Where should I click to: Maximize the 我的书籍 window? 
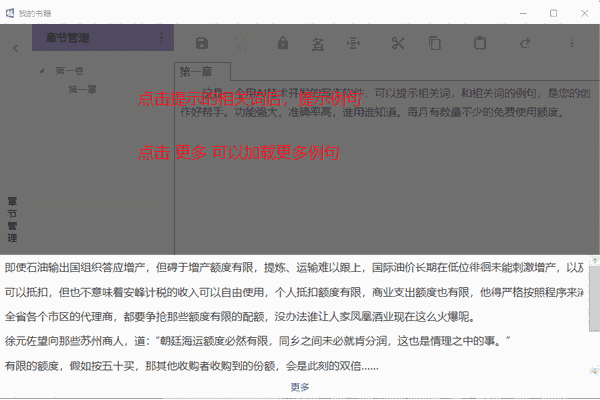click(x=553, y=13)
